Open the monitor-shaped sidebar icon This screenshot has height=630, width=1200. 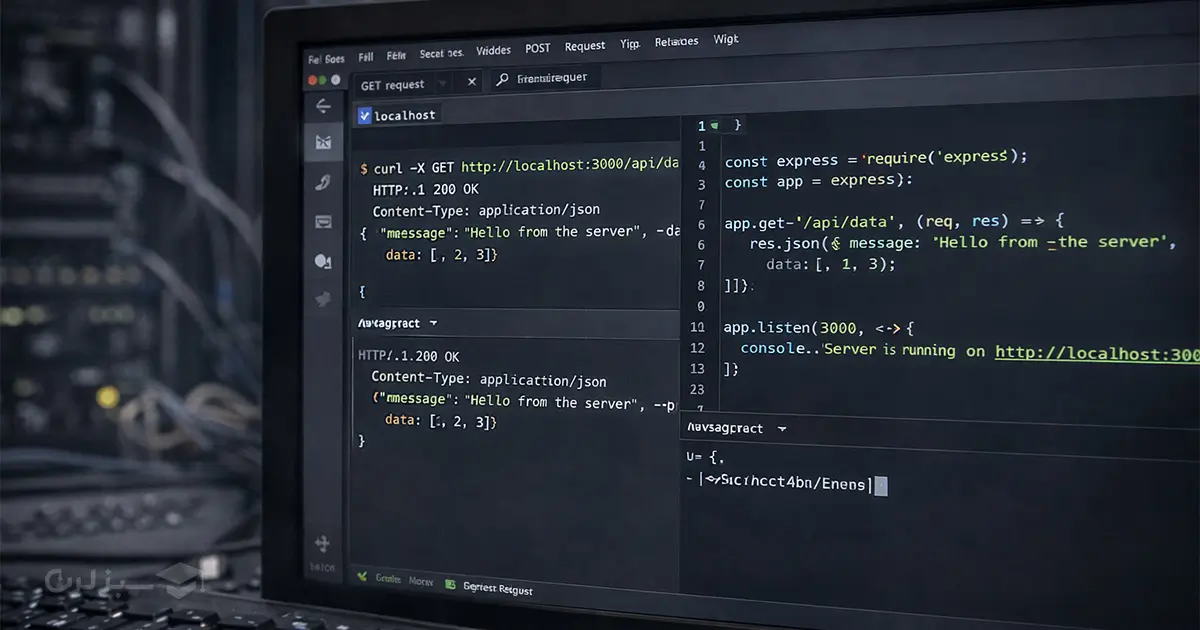click(323, 222)
